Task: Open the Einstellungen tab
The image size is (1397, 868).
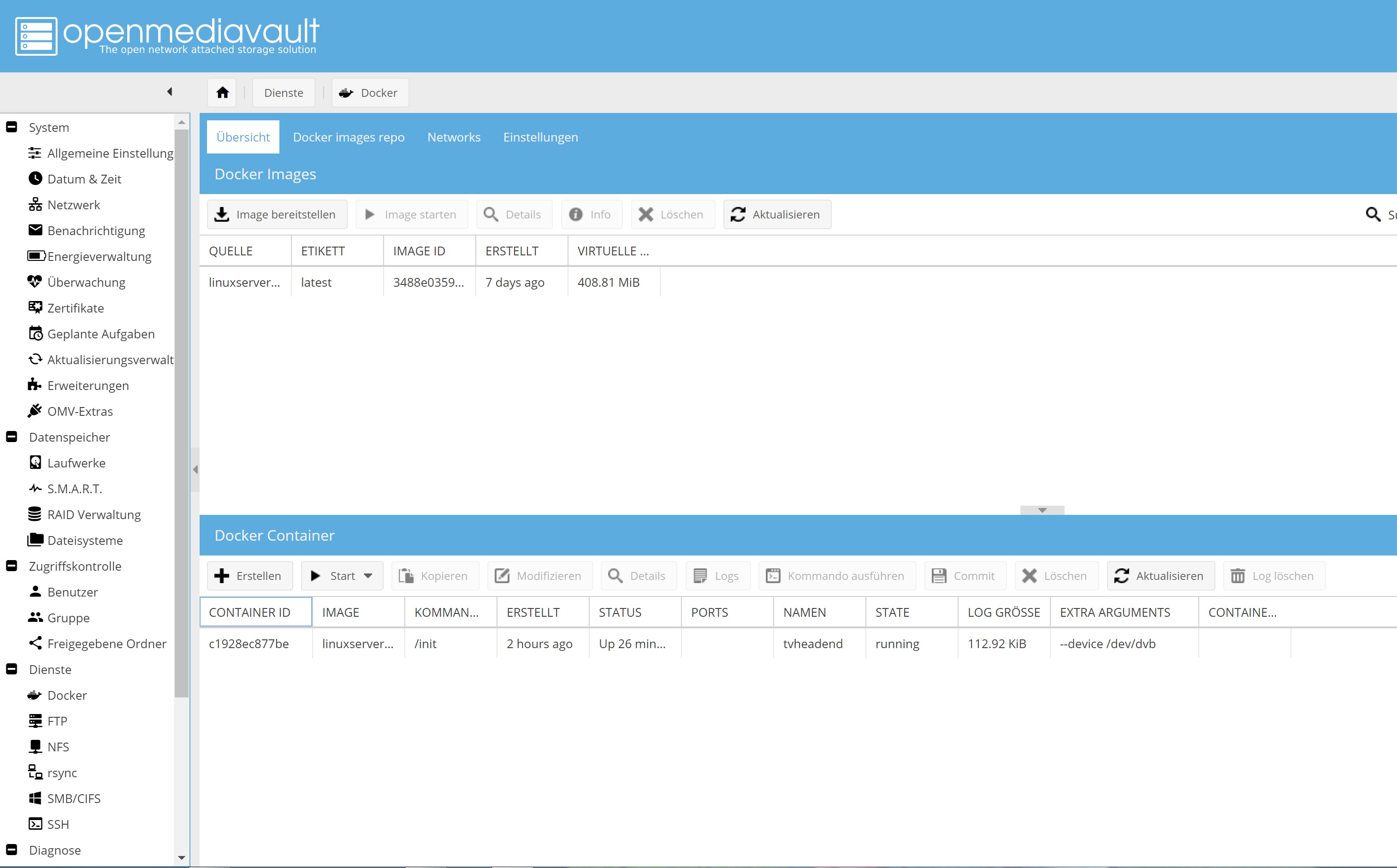Action: [x=540, y=137]
